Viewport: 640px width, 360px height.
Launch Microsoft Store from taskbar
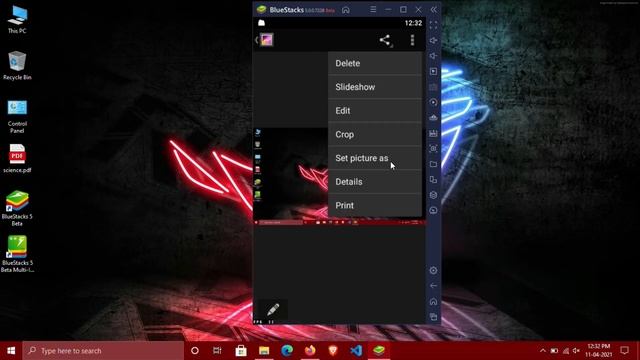(x=241, y=351)
